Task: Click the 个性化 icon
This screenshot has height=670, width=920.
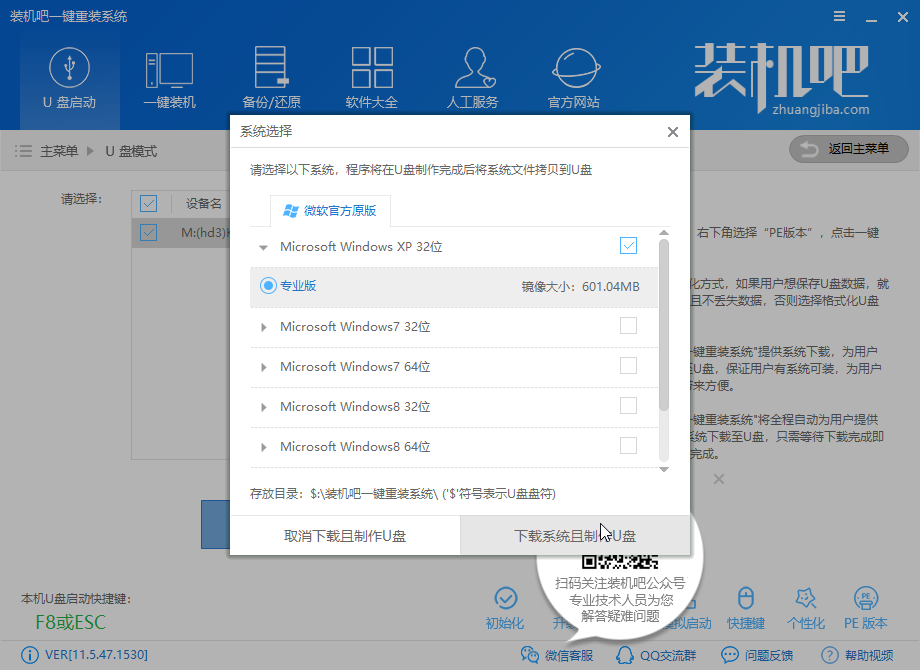Action: click(x=806, y=607)
